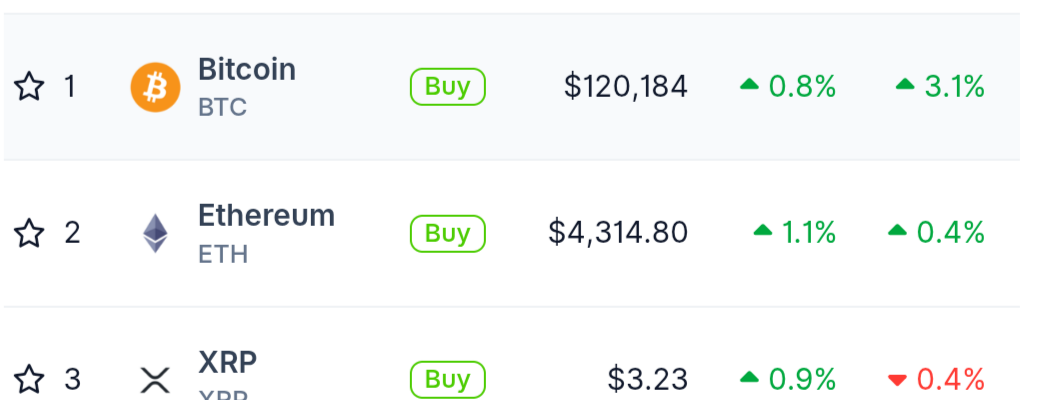Click the XRP price $3.23
The height and width of the screenshot is (400, 1052).
pyautogui.click(x=647, y=380)
